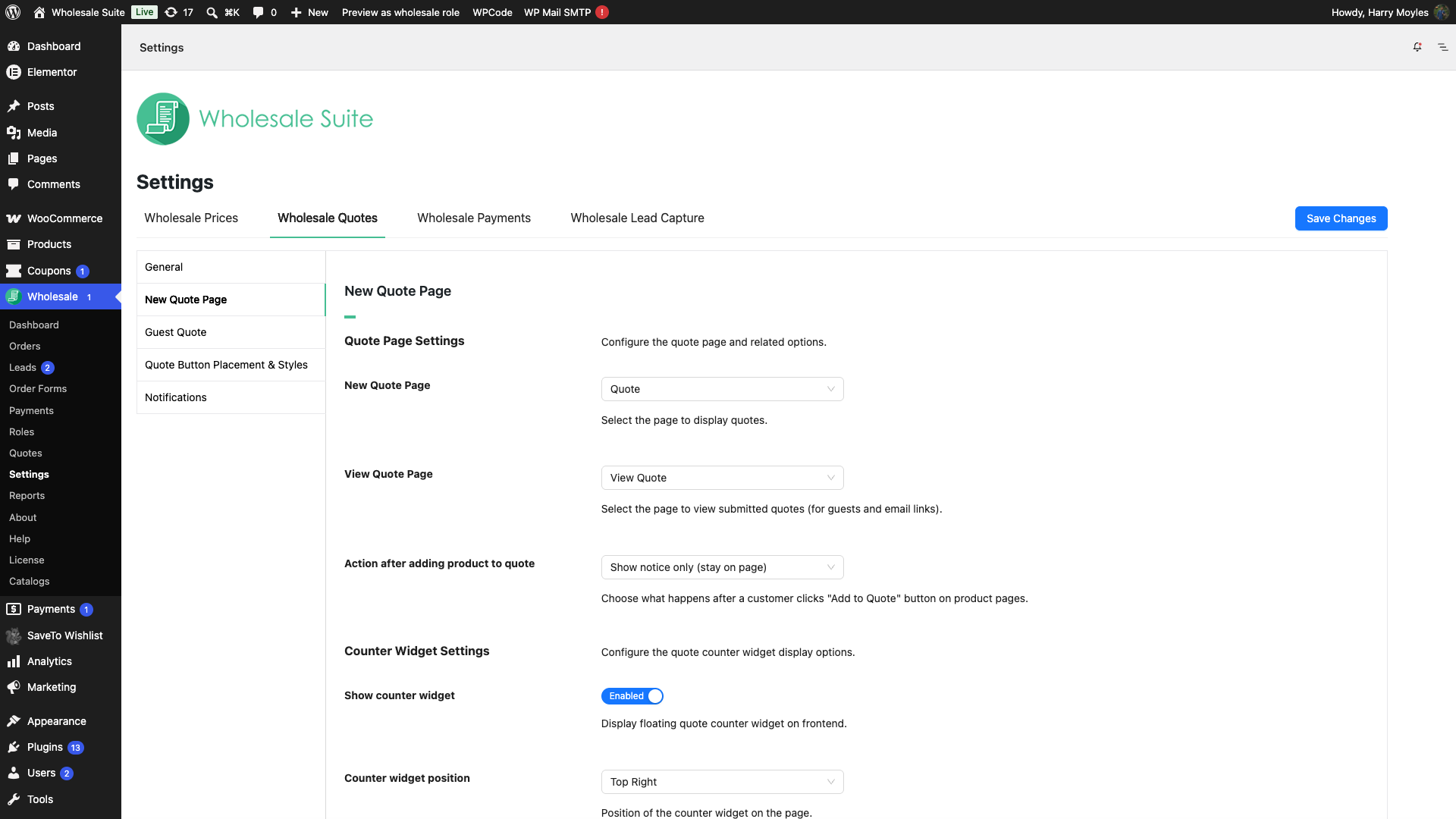The image size is (1456, 819).
Task: Toggle the Show counter widget switch
Action: click(x=632, y=696)
